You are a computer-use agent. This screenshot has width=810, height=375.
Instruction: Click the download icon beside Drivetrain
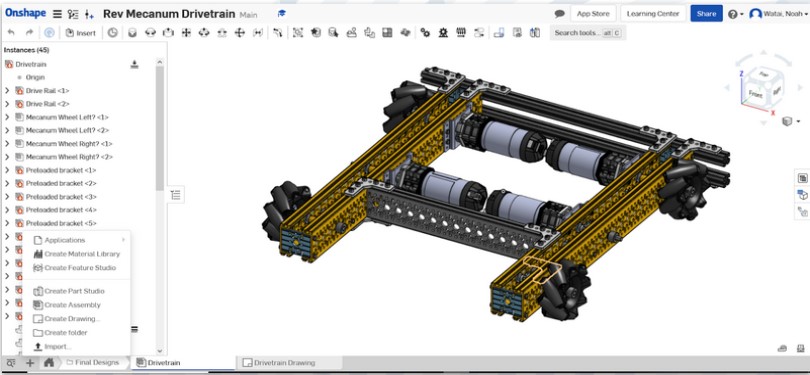134,64
